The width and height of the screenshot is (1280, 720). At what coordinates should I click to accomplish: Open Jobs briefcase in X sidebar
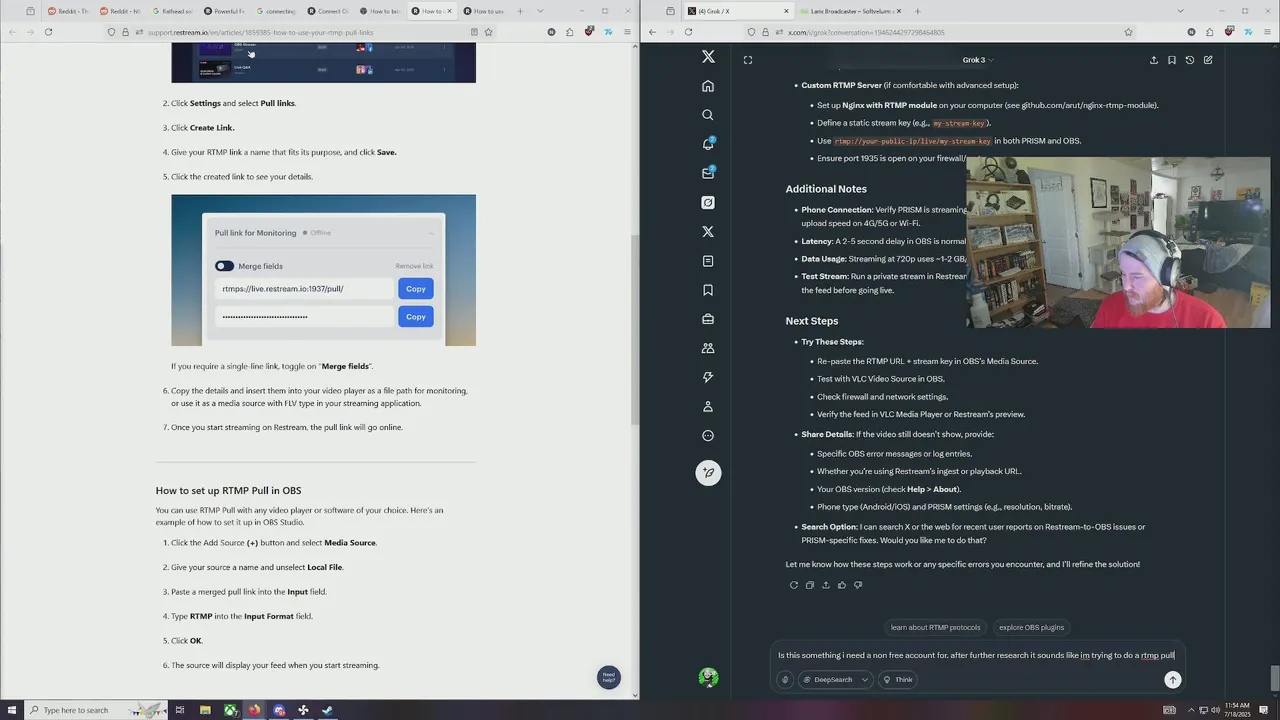pos(708,319)
